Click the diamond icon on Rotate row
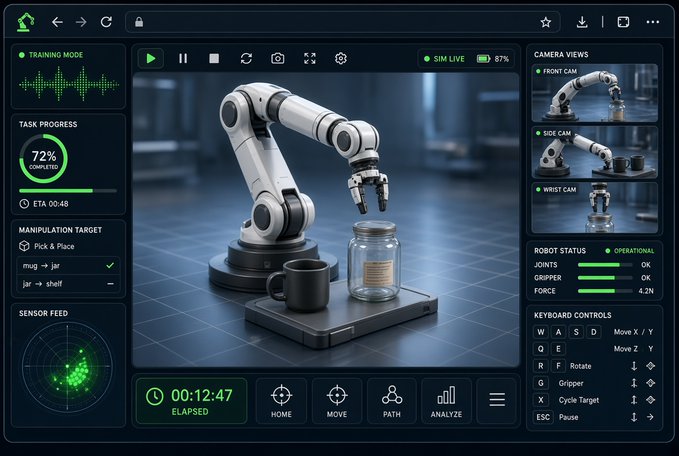This screenshot has height=456, width=679. (x=650, y=366)
